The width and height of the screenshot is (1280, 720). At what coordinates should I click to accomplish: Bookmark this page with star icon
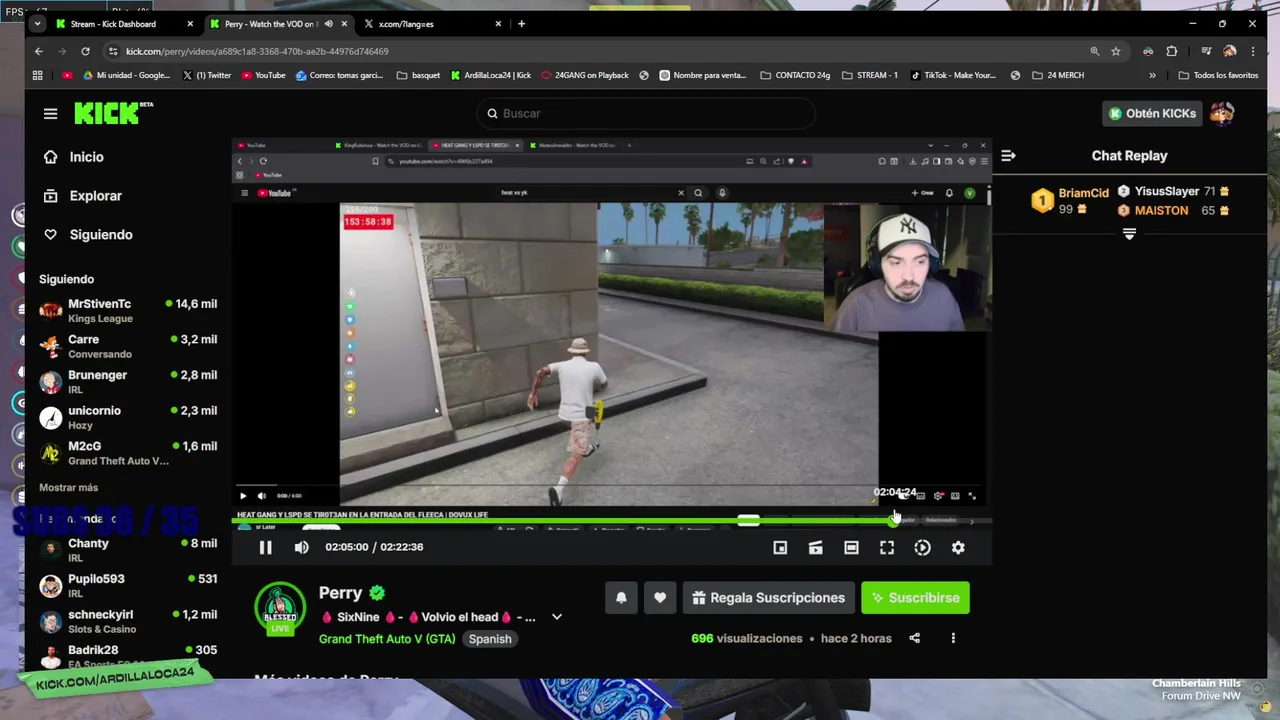pyautogui.click(x=1115, y=51)
